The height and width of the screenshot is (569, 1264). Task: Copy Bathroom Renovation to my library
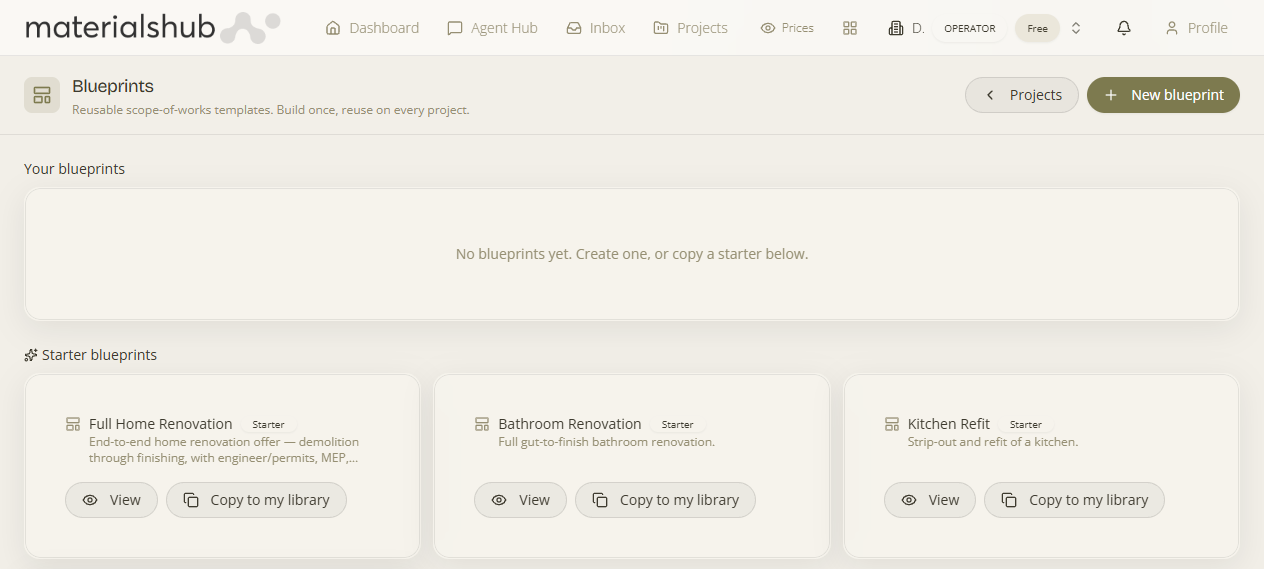point(665,500)
